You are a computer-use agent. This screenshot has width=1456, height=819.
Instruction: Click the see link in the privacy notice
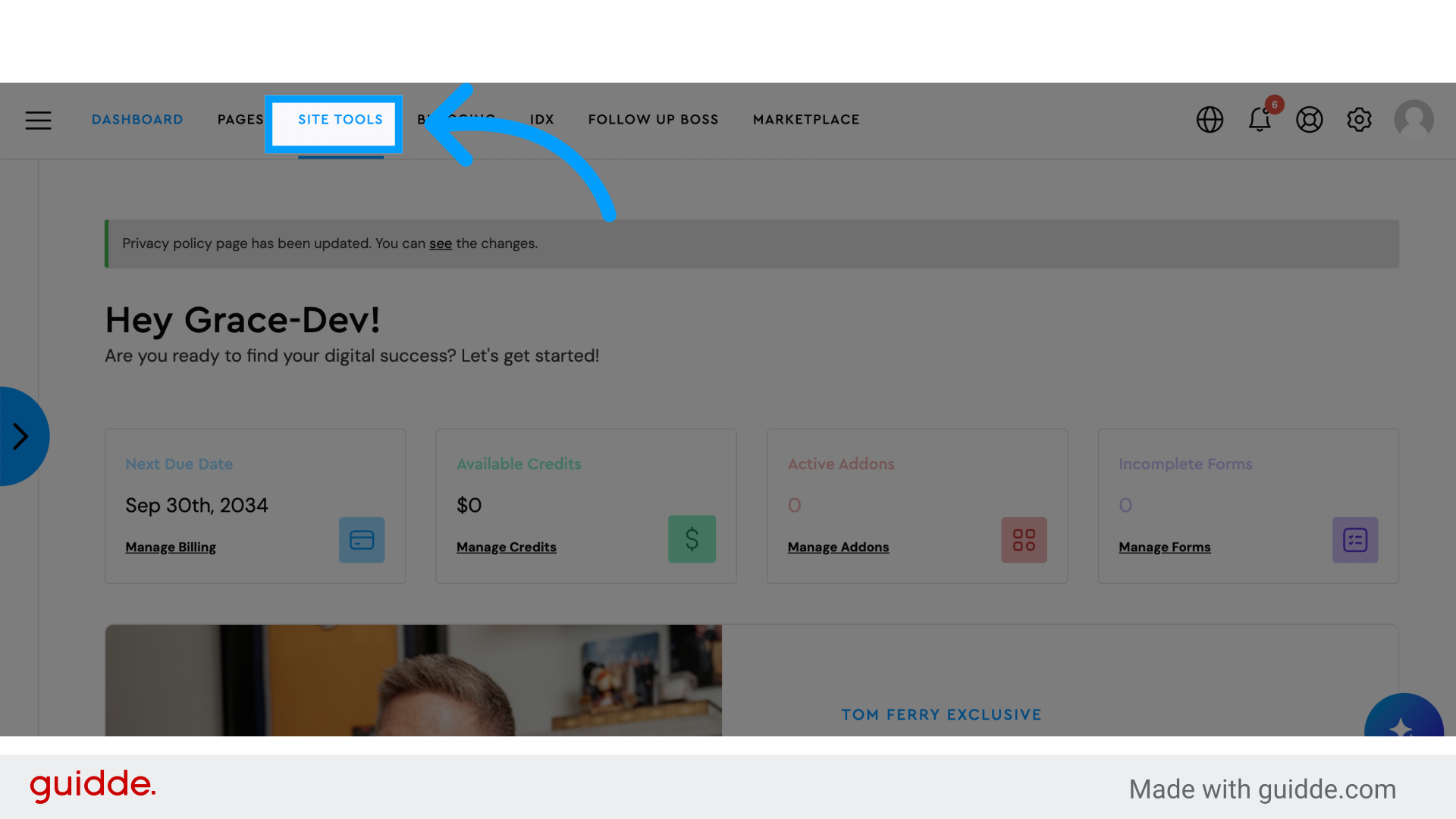[441, 243]
